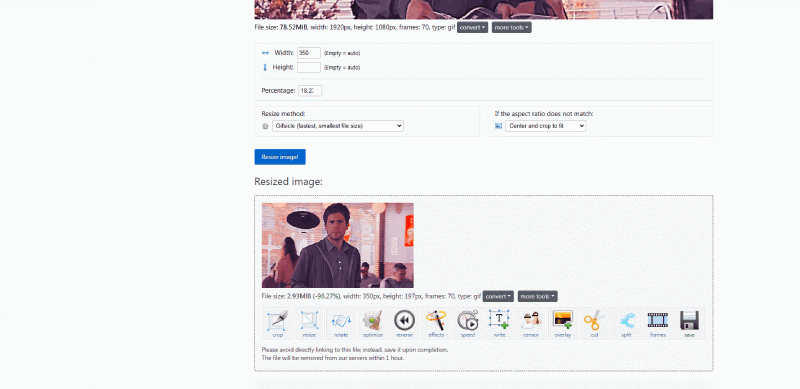Open the rotate tool
This screenshot has height=389, width=800.
pyautogui.click(x=341, y=324)
